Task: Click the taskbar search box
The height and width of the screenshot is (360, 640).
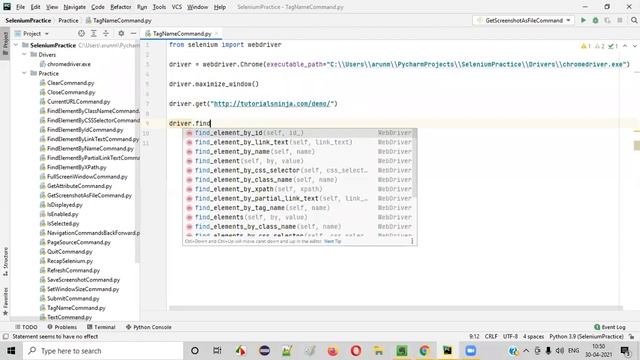Action: click(x=103, y=351)
